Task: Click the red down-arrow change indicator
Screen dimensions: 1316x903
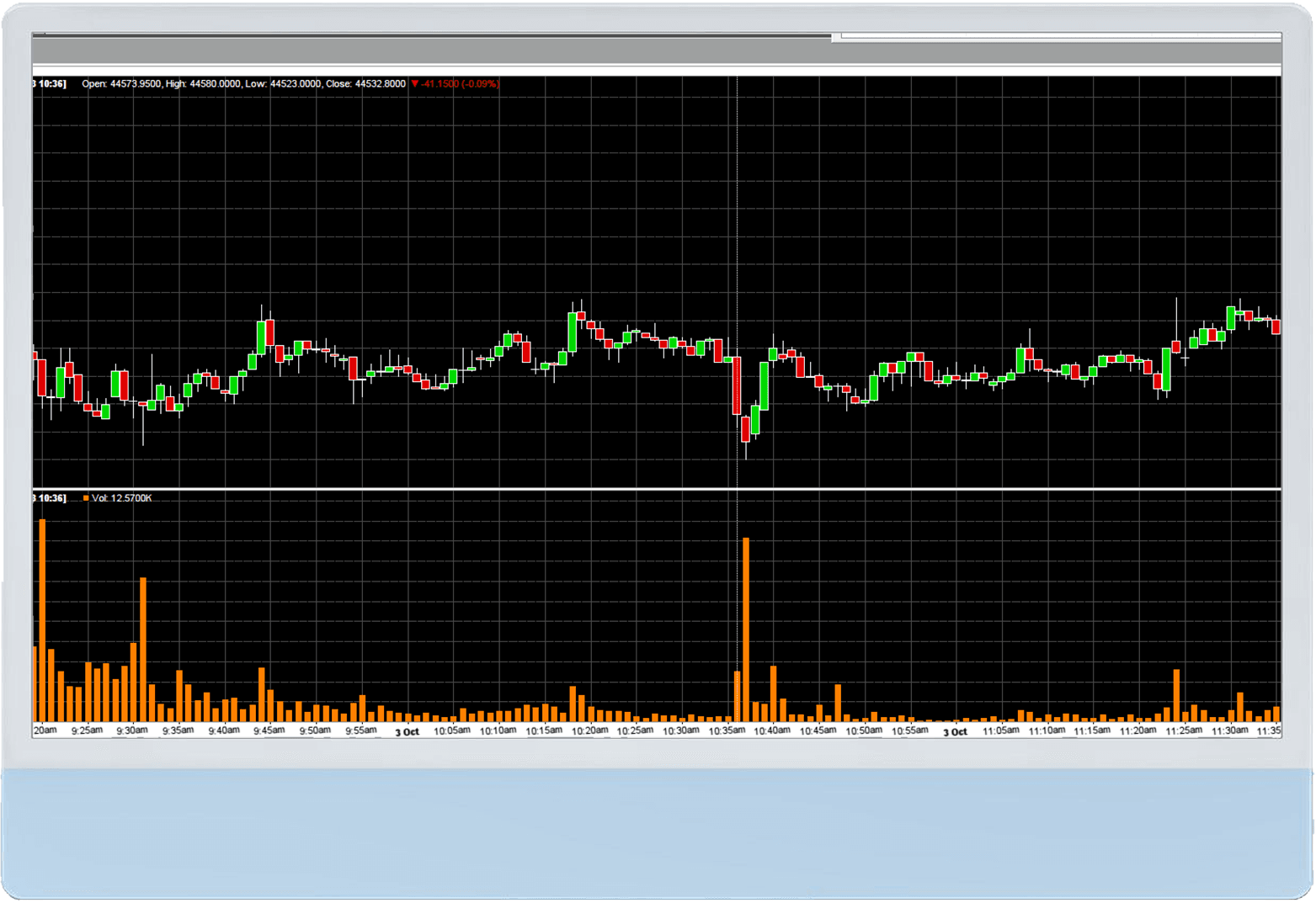Action: point(413,83)
